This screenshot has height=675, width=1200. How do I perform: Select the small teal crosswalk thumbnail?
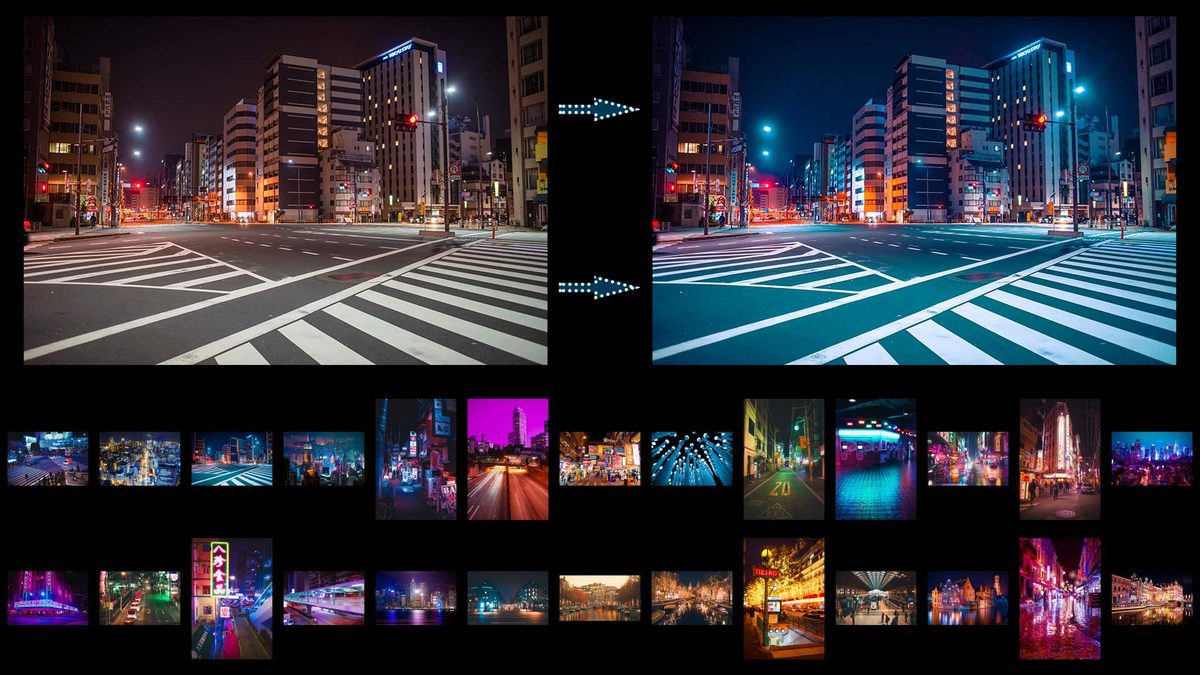click(232, 459)
